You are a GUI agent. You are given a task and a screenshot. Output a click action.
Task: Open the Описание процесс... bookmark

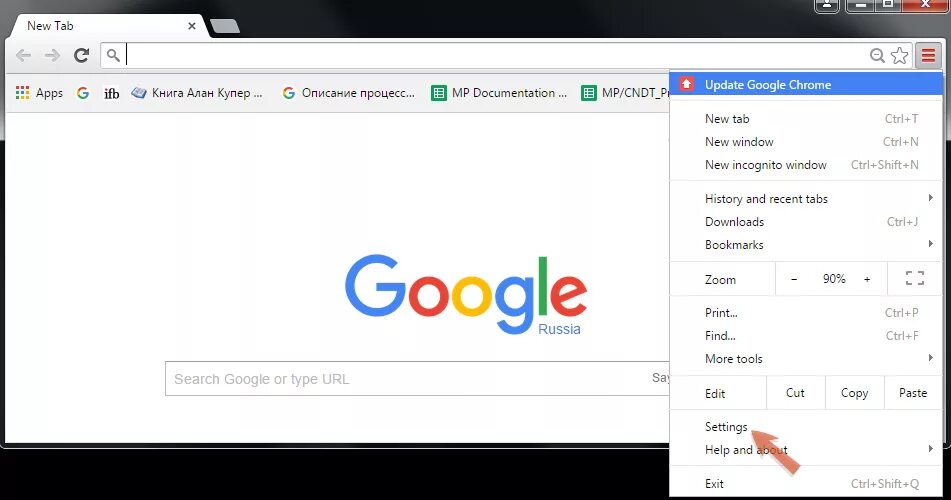349,93
